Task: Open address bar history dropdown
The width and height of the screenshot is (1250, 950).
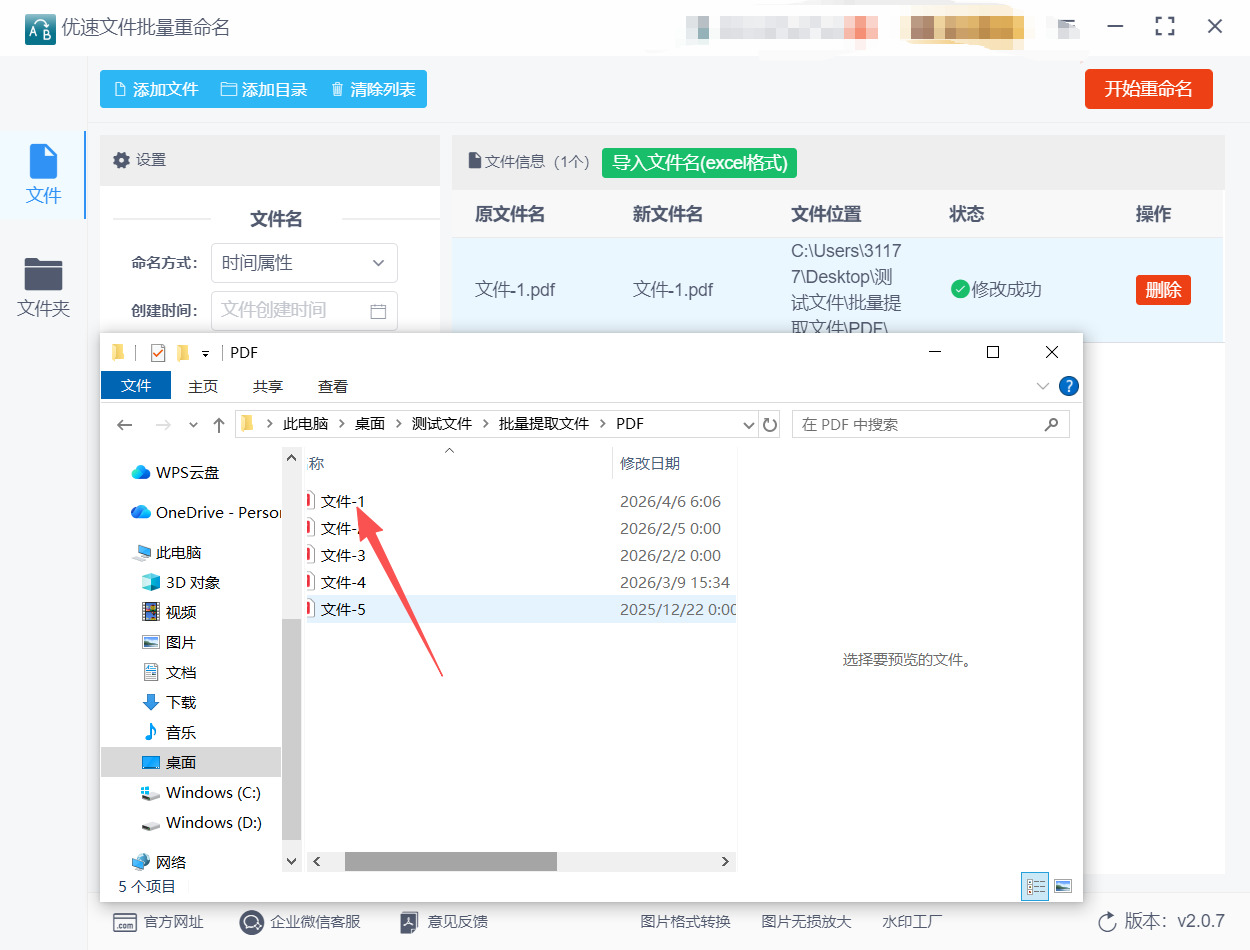Action: (749, 425)
